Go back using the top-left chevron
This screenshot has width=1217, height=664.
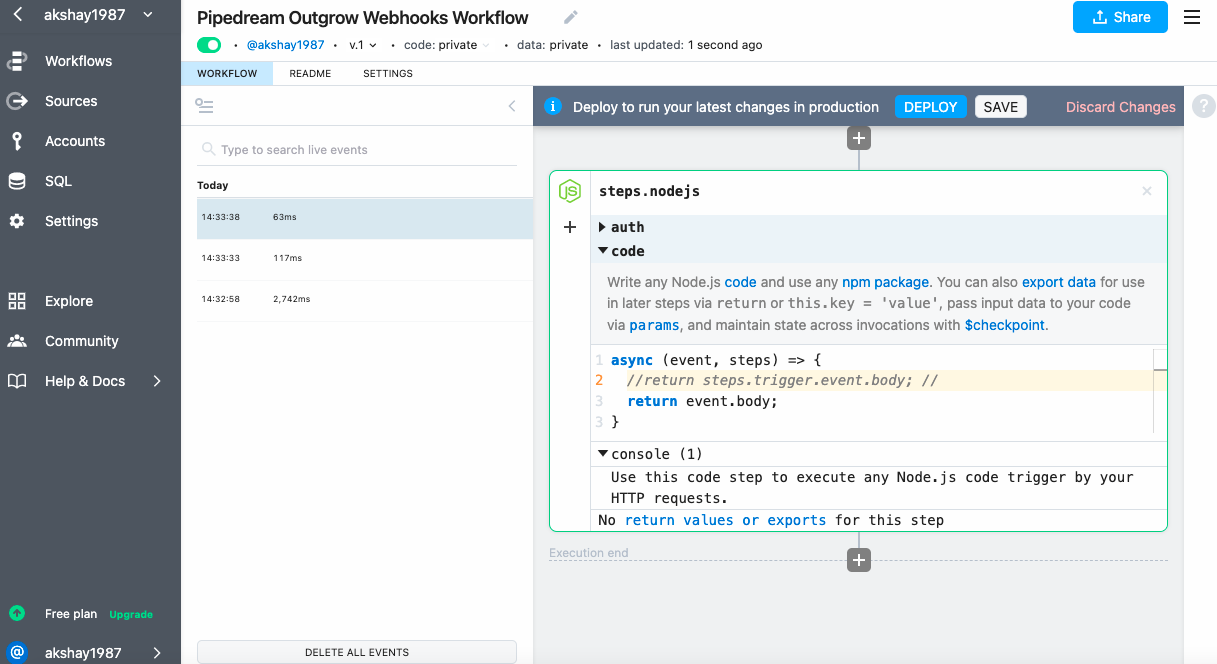[17, 14]
